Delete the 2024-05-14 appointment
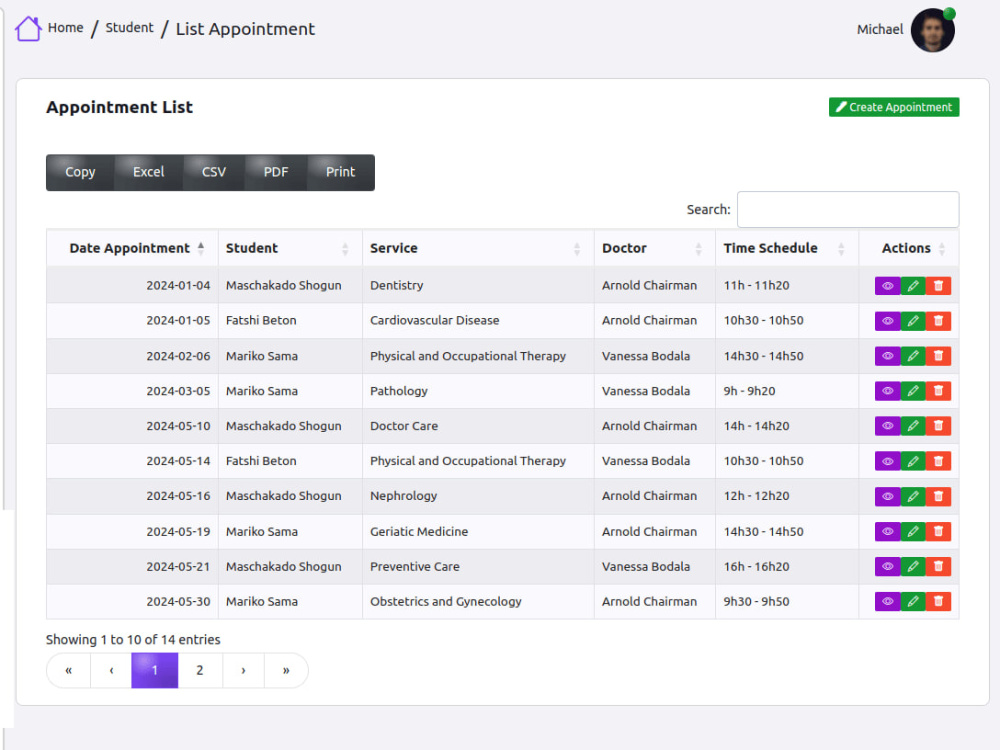Image resolution: width=1000 pixels, height=750 pixels. [x=938, y=461]
